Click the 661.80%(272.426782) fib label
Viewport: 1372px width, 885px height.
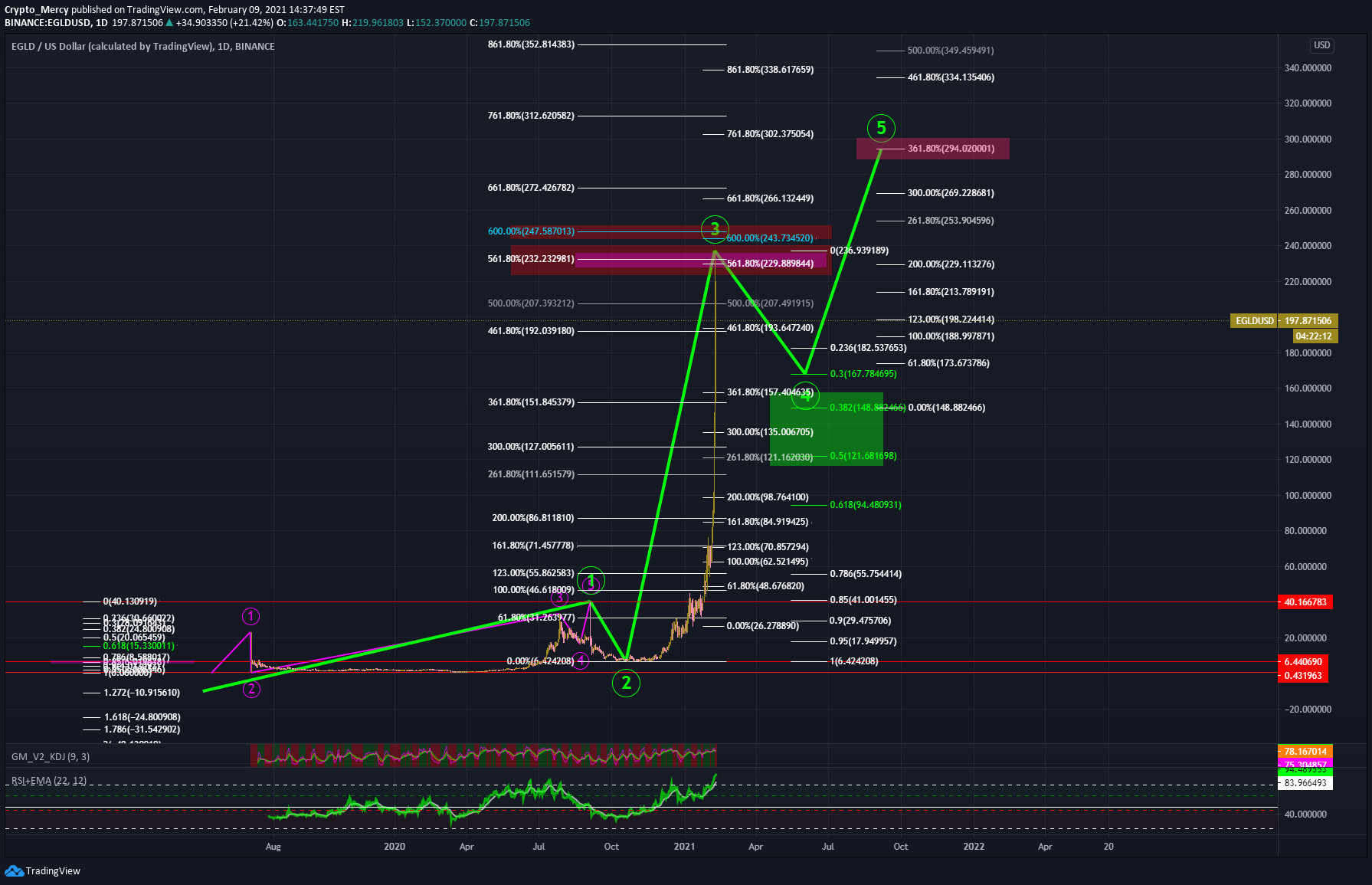[x=531, y=188]
